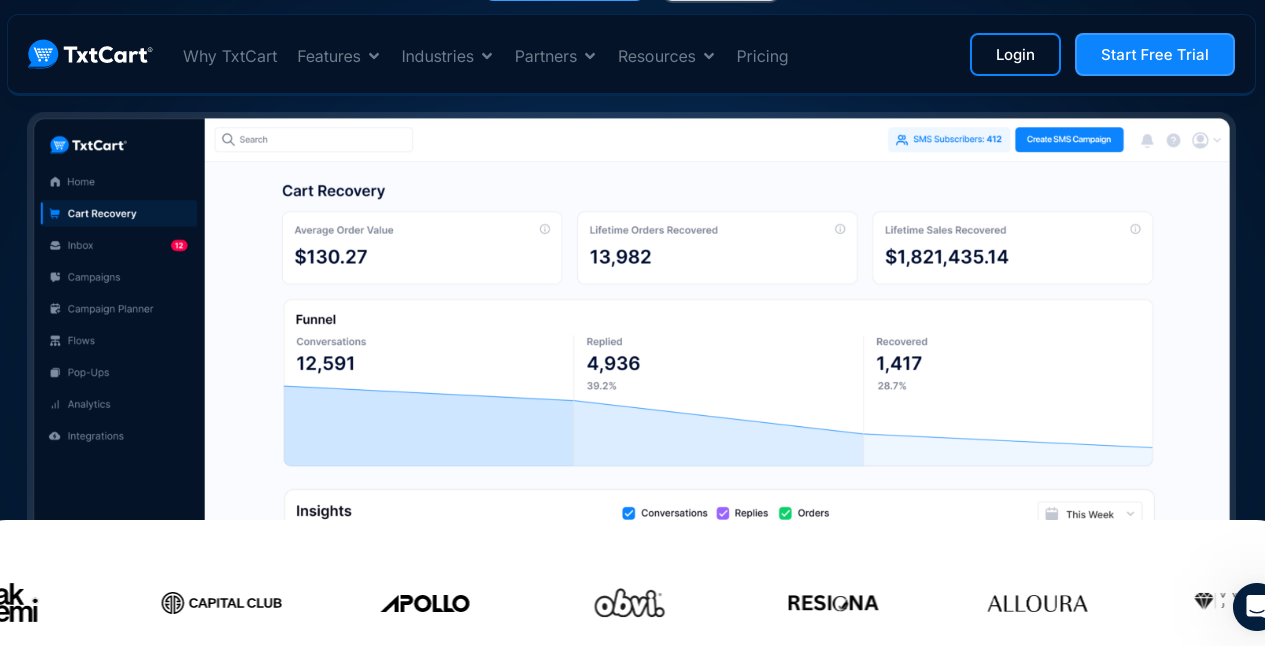Expand the Features dropdown menu
This screenshot has width=1265, height=646.
click(338, 56)
